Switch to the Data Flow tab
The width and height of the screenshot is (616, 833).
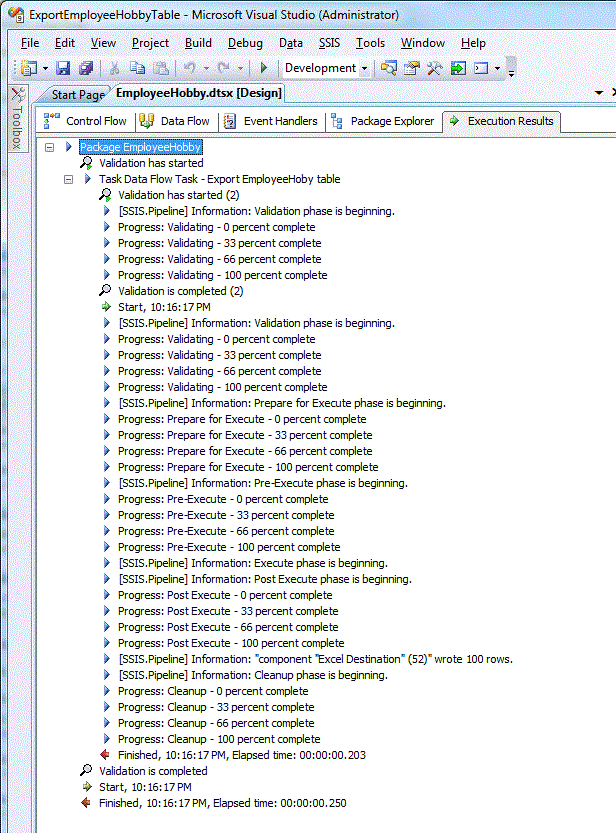point(175,121)
